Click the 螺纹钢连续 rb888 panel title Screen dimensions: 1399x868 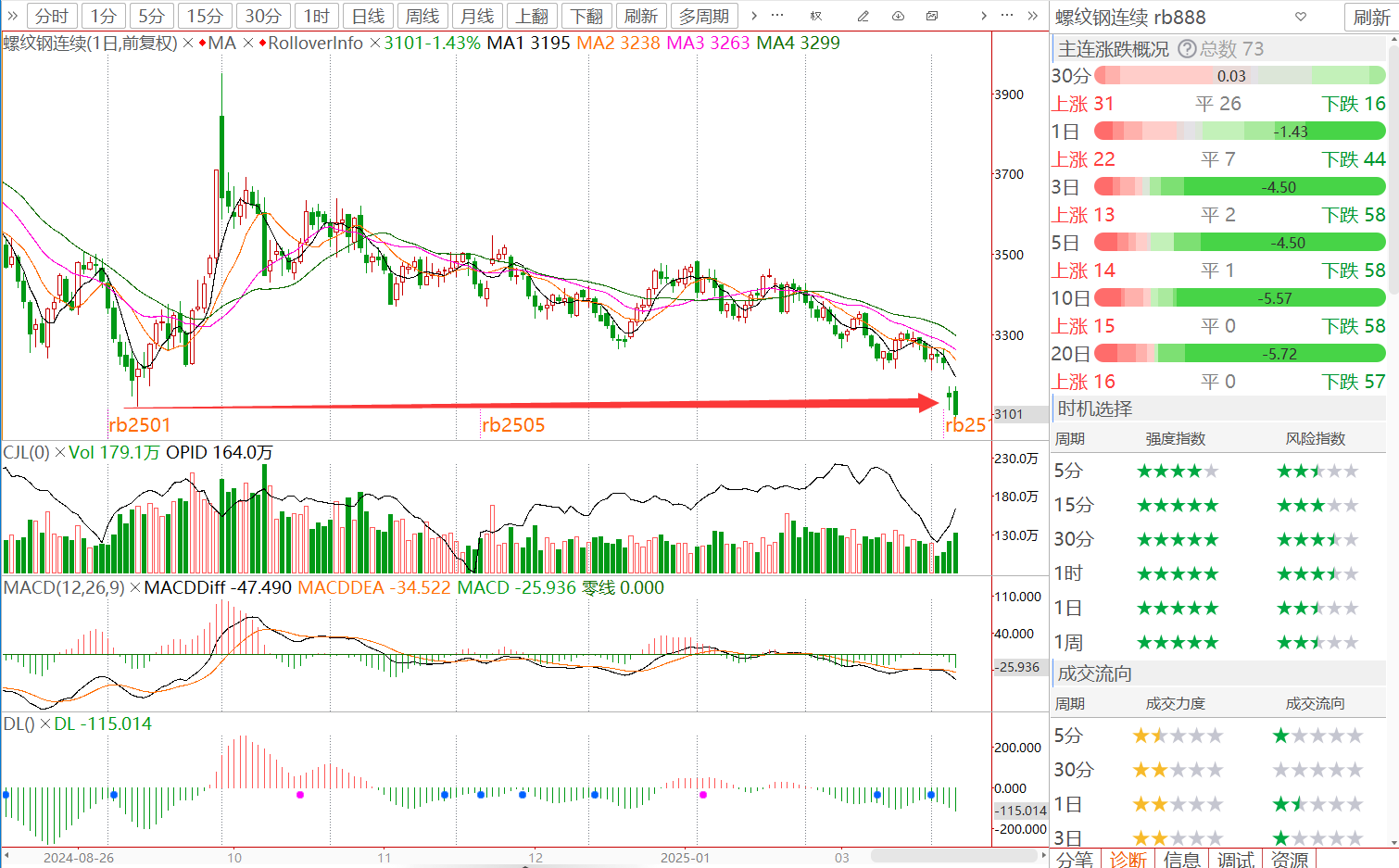pyautogui.click(x=1130, y=18)
